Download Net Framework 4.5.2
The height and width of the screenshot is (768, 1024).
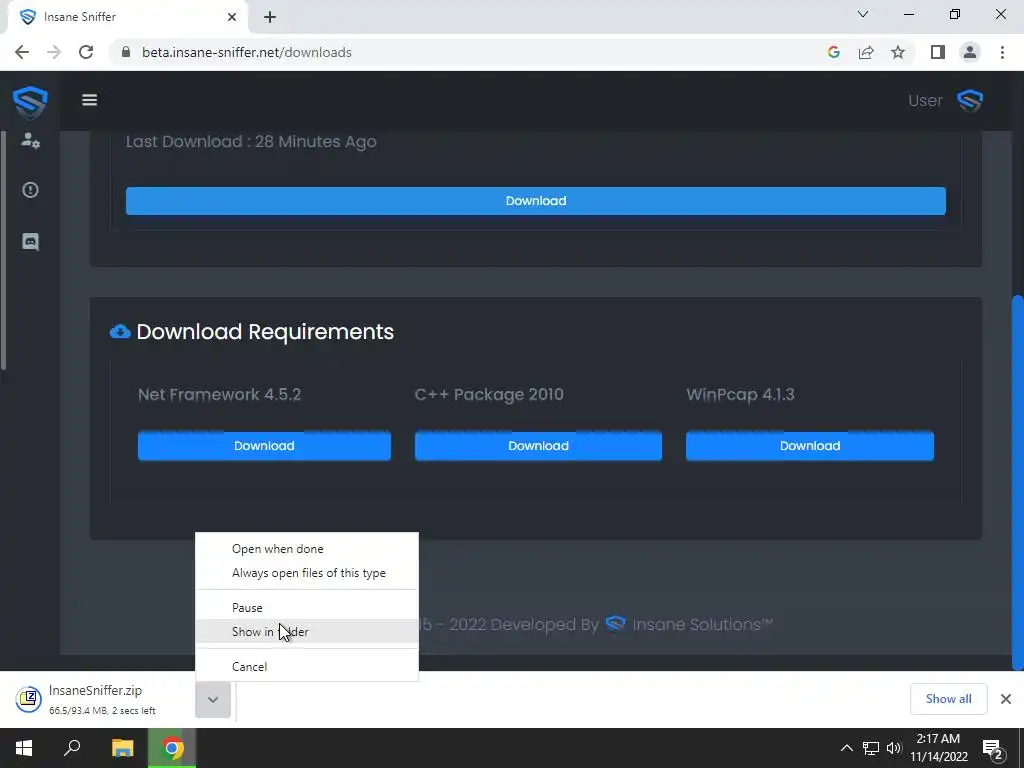[x=264, y=446]
